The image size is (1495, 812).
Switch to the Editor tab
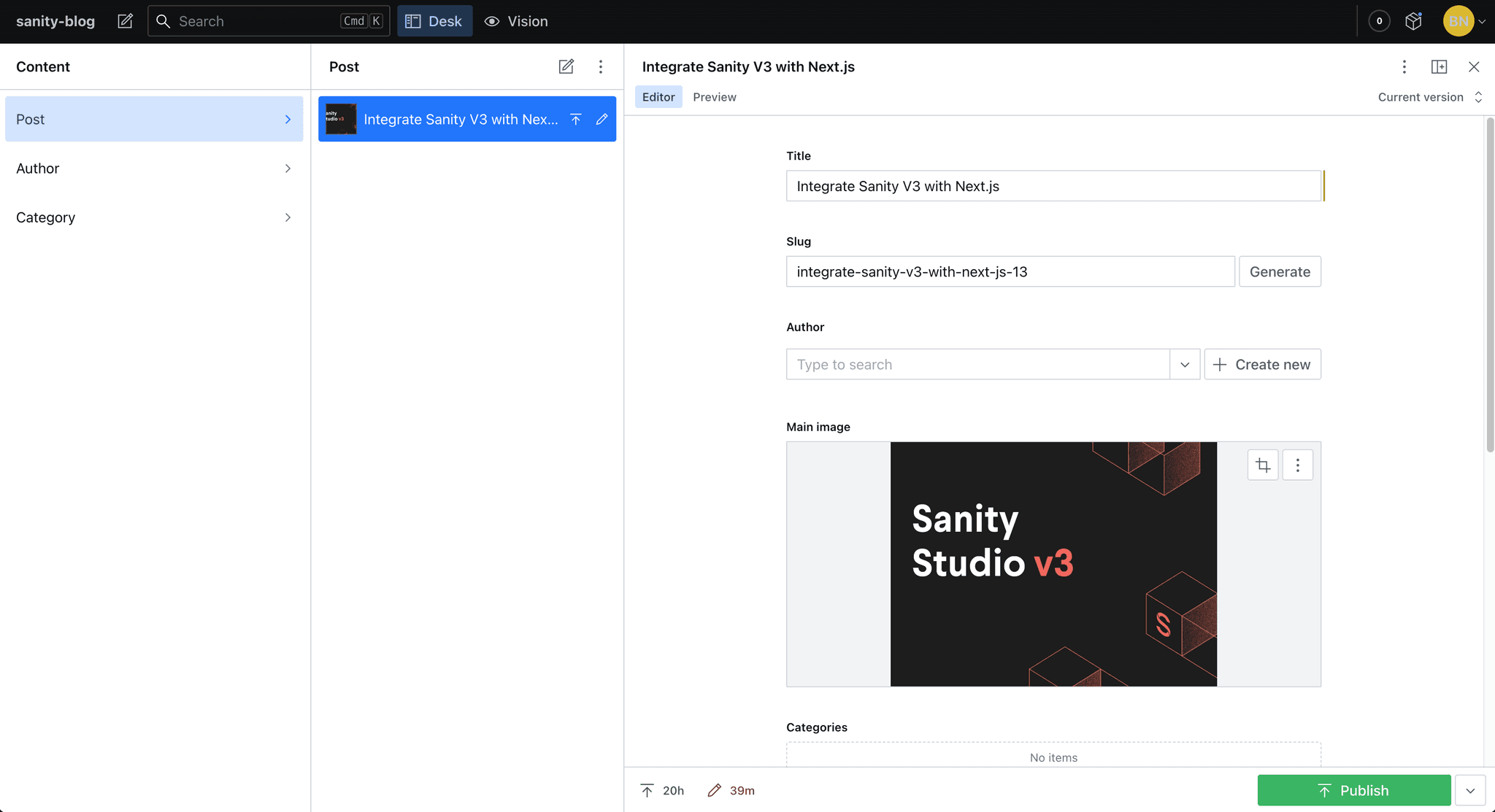658,97
